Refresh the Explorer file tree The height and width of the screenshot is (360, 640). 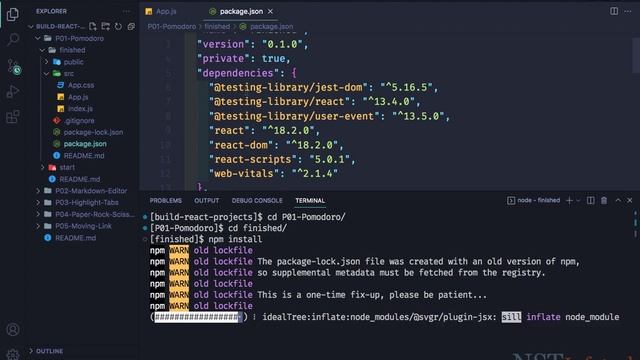coord(118,27)
